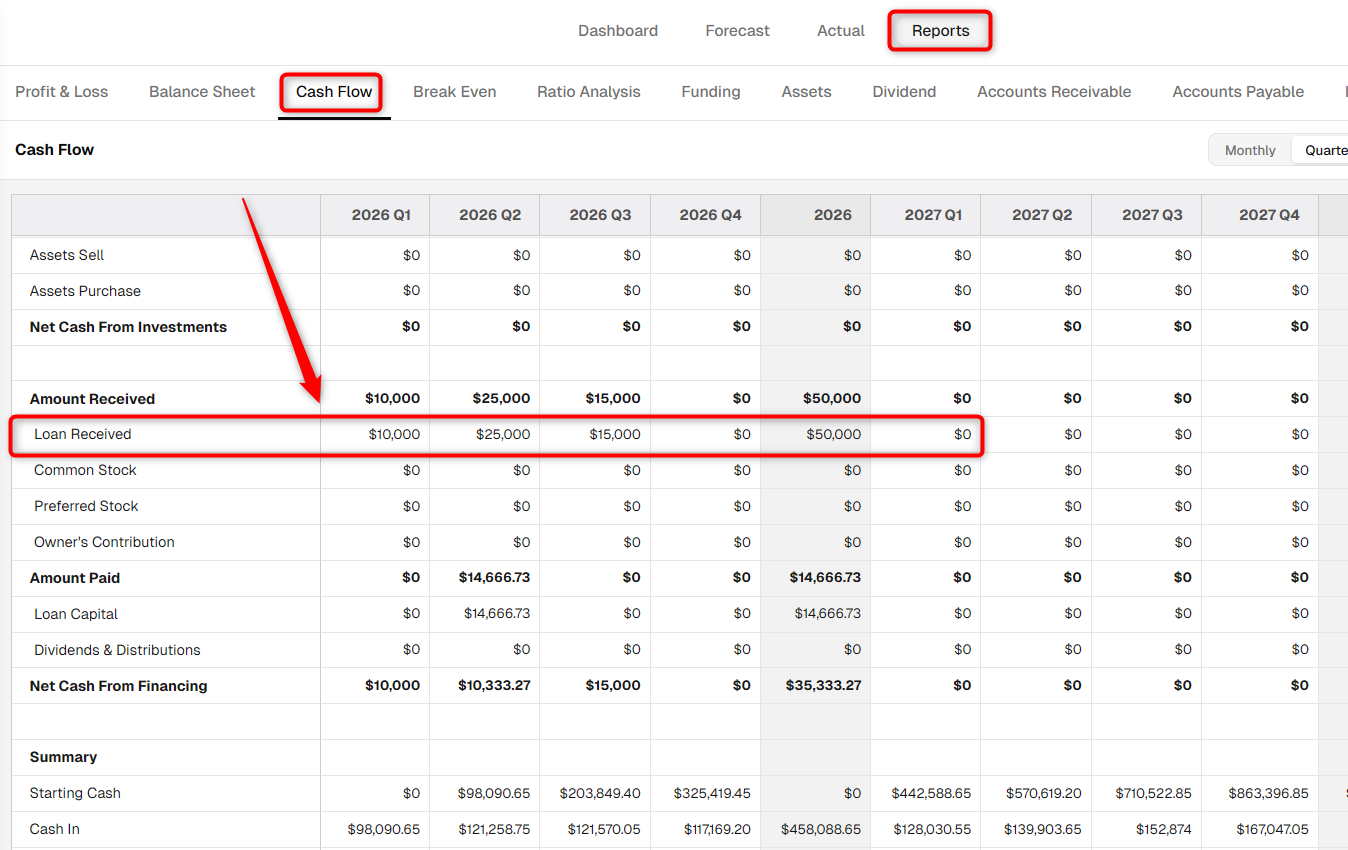Click the Net Cash From Investments label

point(128,327)
